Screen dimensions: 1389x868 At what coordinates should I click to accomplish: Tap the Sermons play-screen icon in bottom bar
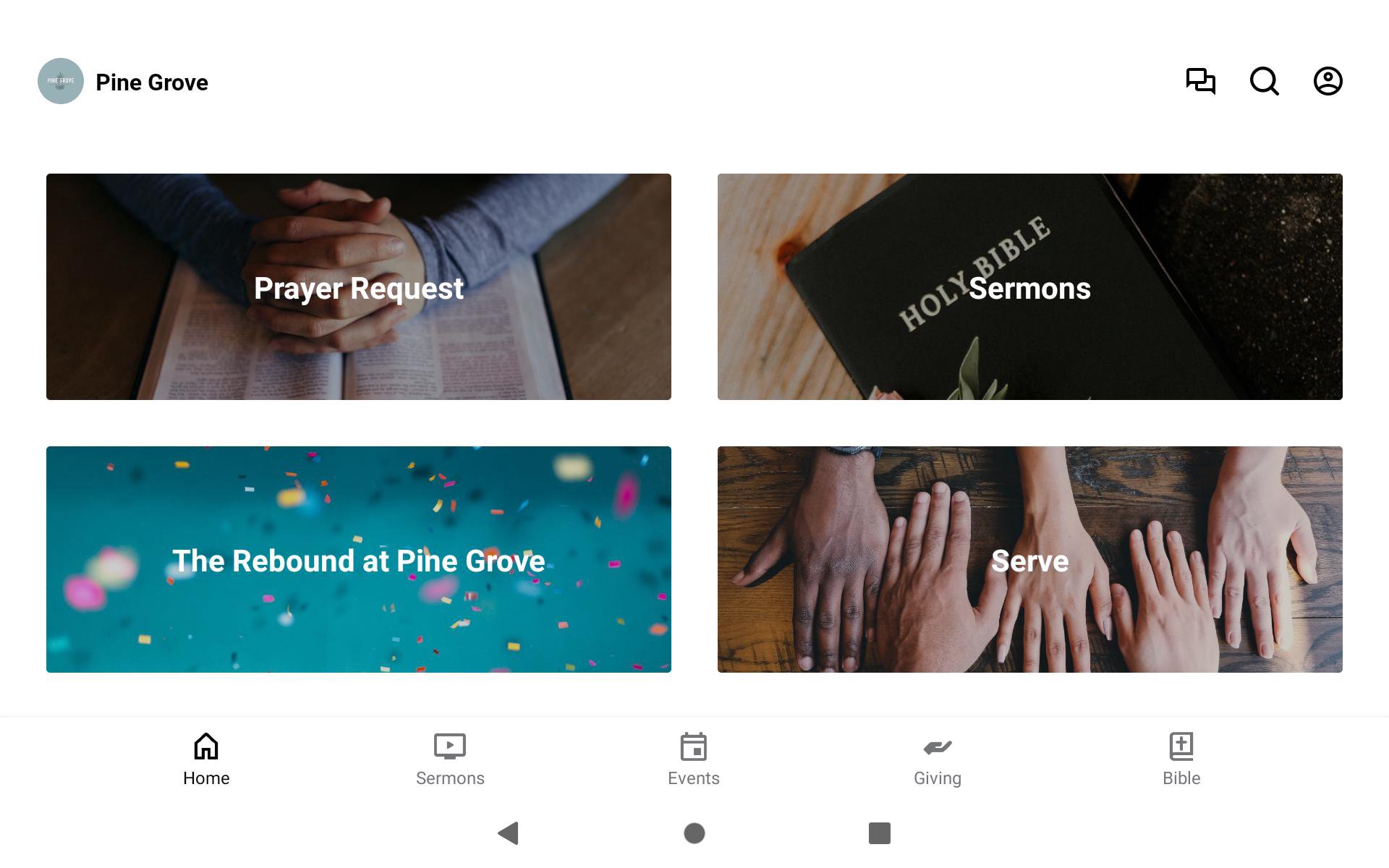click(x=450, y=746)
